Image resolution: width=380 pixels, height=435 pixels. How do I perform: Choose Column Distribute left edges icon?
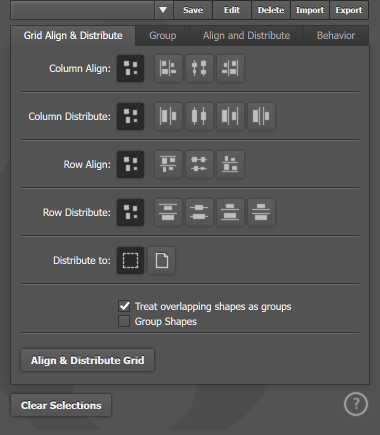coord(168,116)
